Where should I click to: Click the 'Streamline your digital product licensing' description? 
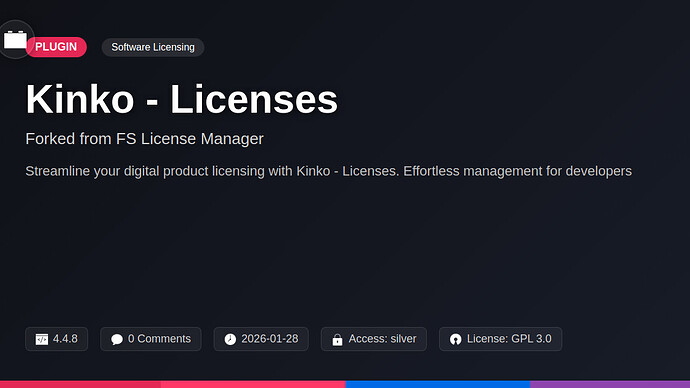click(328, 171)
